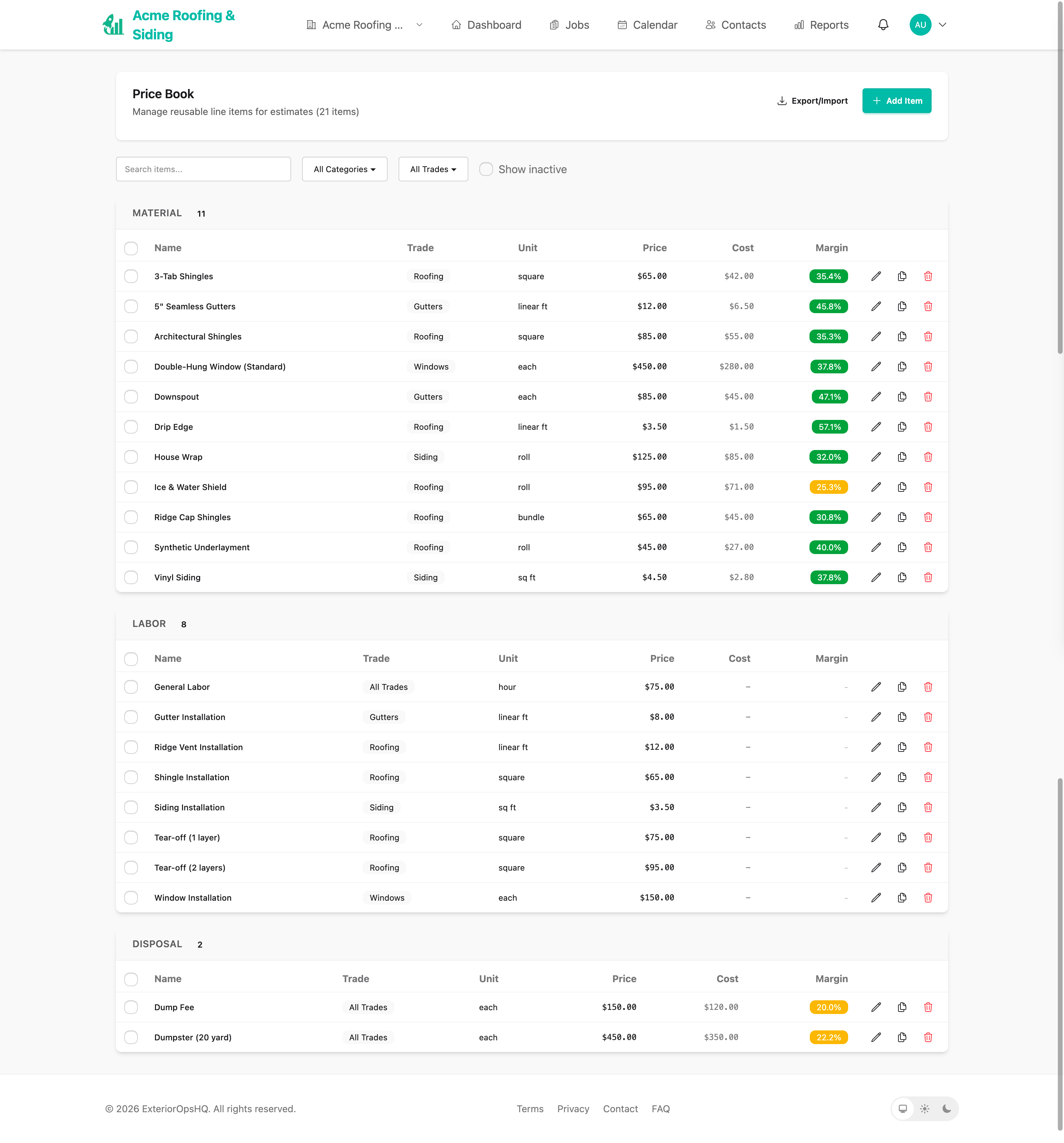Click the edit pencil for 3-Tab Shingles
Image resolution: width=1064 pixels, height=1143 pixels.
click(876, 277)
